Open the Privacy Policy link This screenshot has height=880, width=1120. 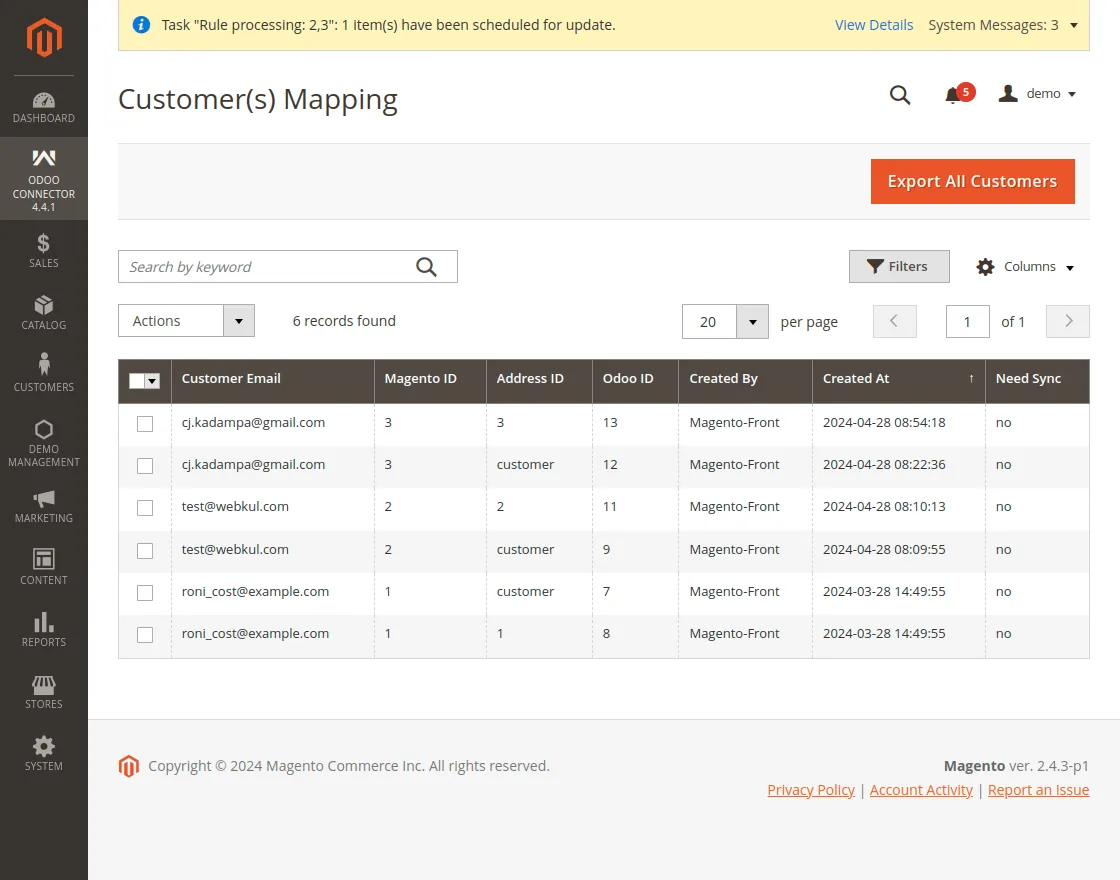[x=810, y=789]
